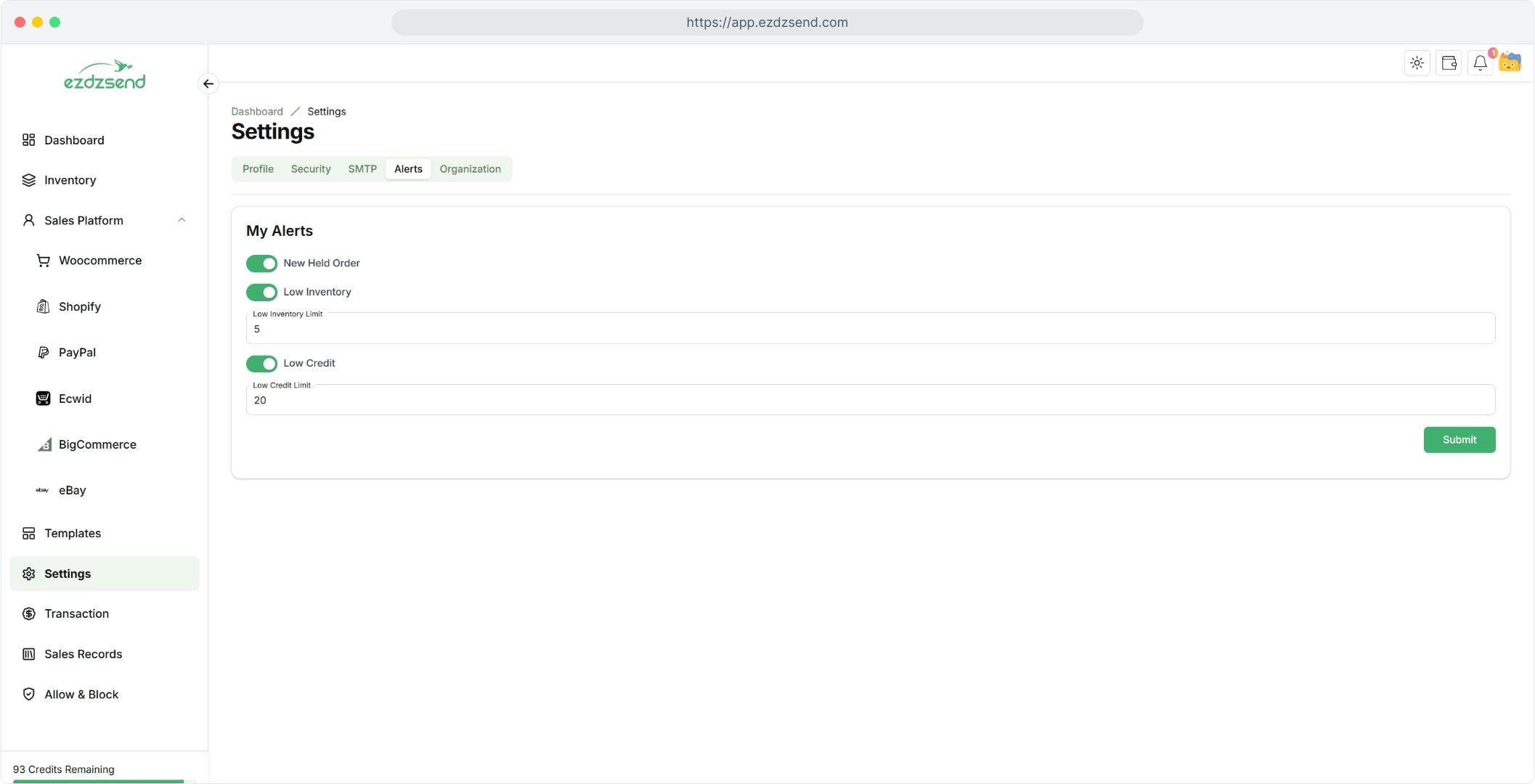Disable the New Held Order alert
The image size is (1535, 784).
(261, 264)
